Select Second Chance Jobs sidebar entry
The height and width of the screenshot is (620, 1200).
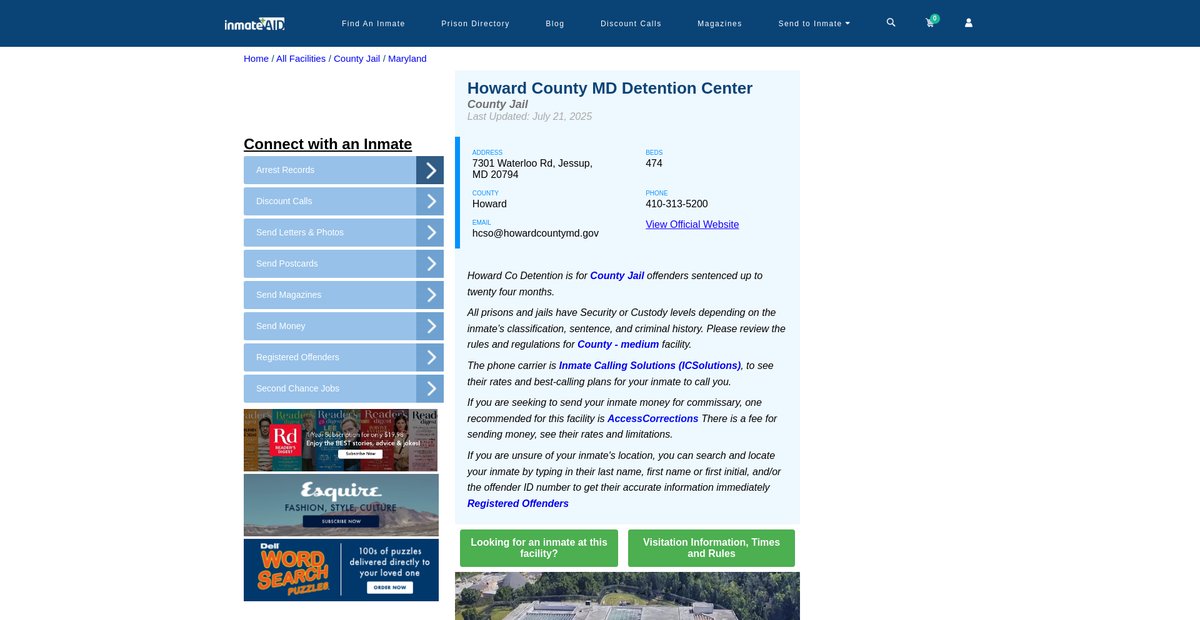point(330,389)
